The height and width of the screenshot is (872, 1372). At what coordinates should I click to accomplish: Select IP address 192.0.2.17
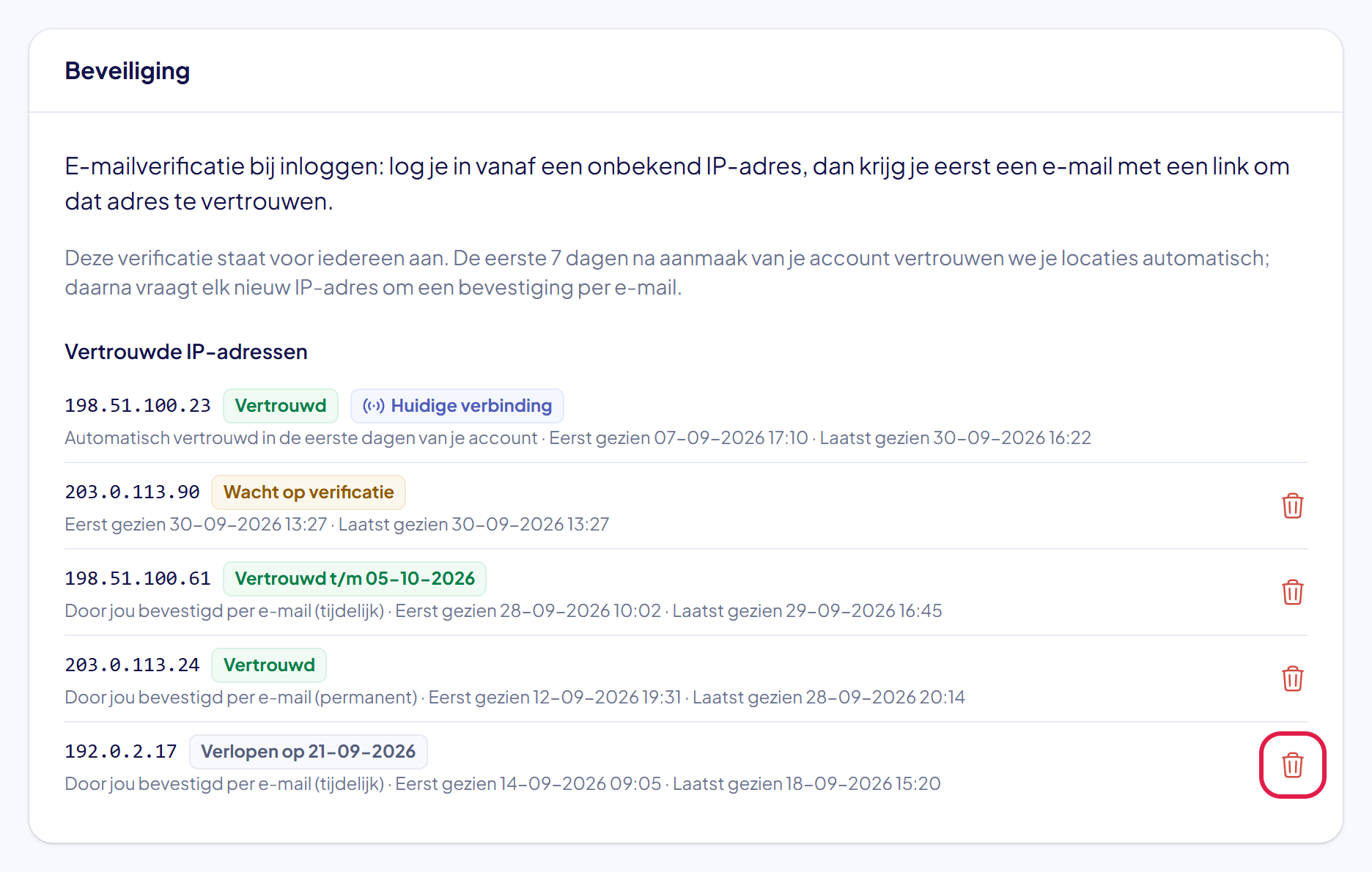tap(121, 752)
